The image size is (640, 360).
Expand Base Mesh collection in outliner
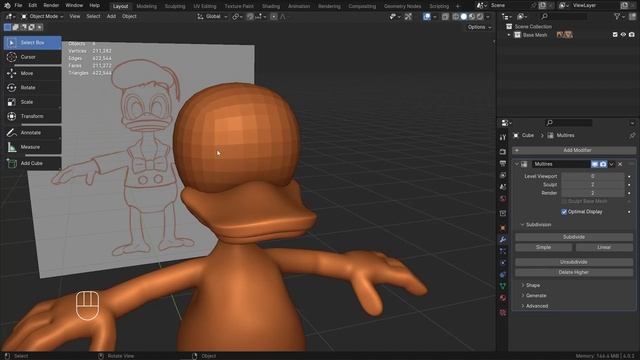click(x=509, y=35)
